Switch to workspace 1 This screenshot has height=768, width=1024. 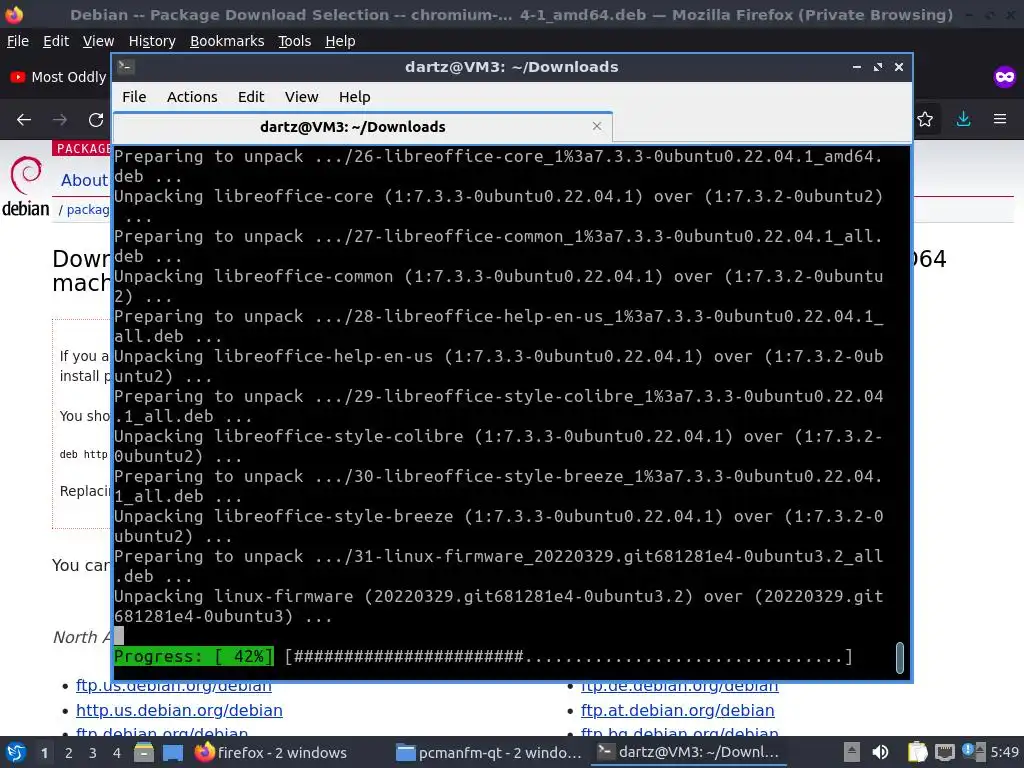[44, 753]
